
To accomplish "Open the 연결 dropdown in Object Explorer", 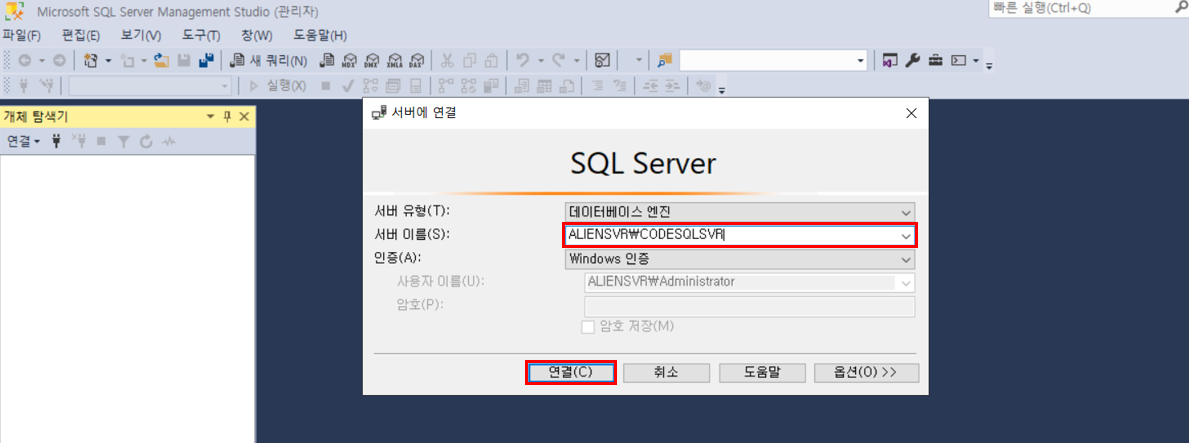I will [x=24, y=141].
